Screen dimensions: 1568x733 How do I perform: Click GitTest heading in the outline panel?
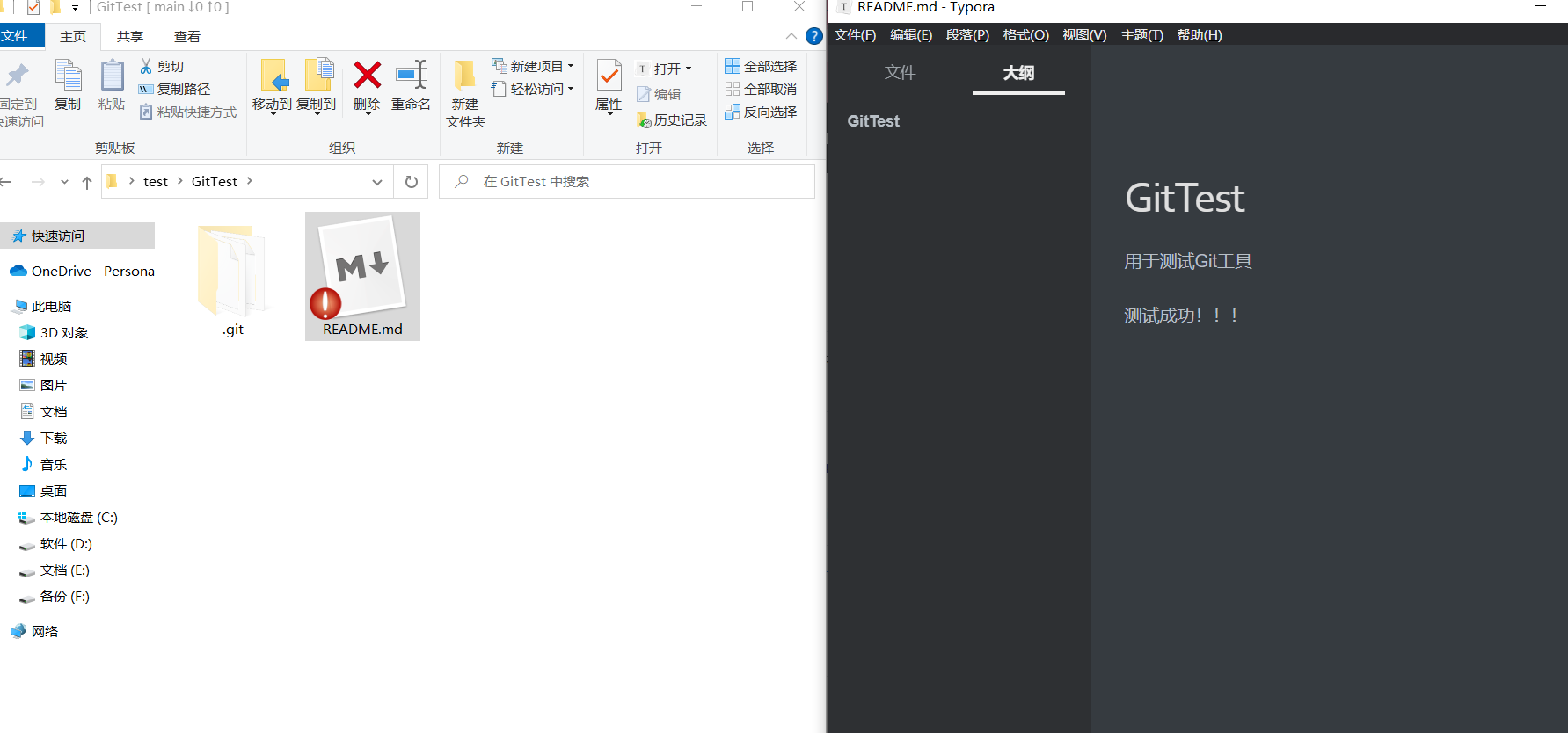(x=873, y=121)
